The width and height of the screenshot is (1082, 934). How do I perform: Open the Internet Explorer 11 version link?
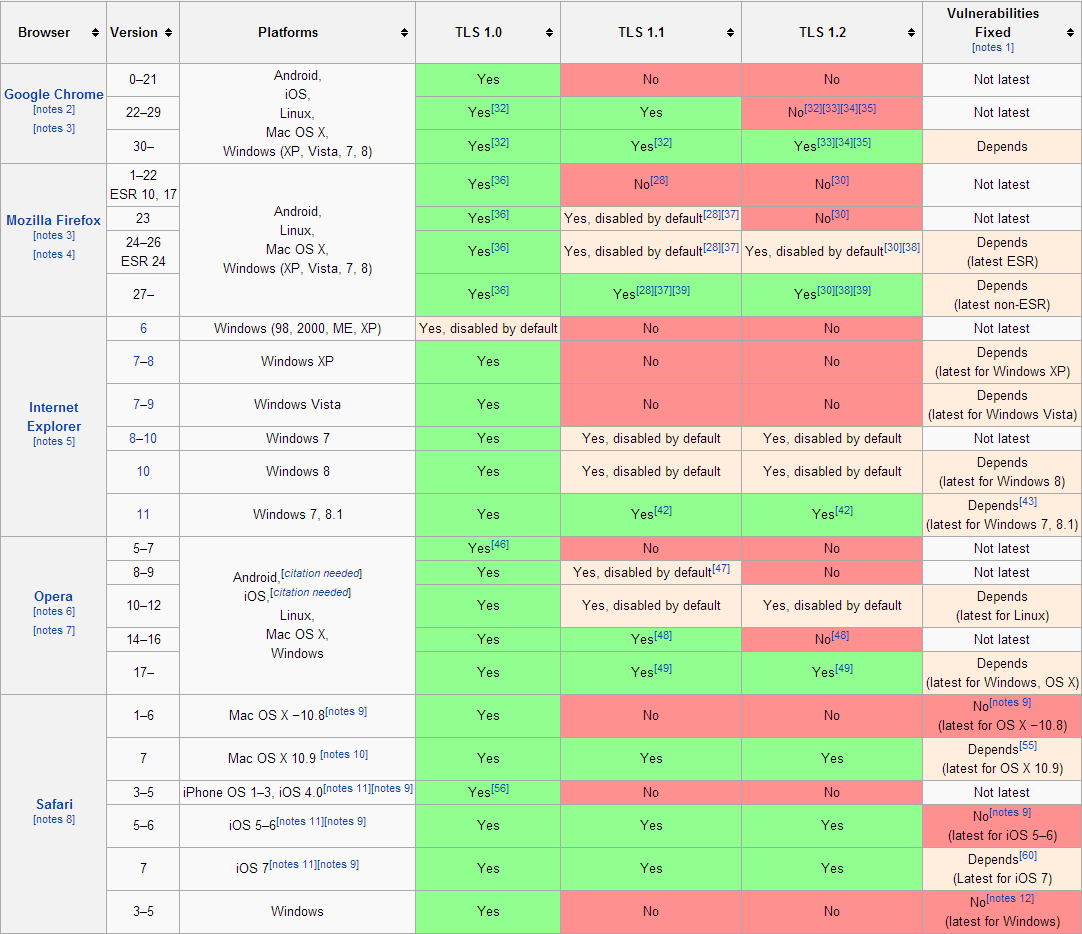[x=143, y=515]
